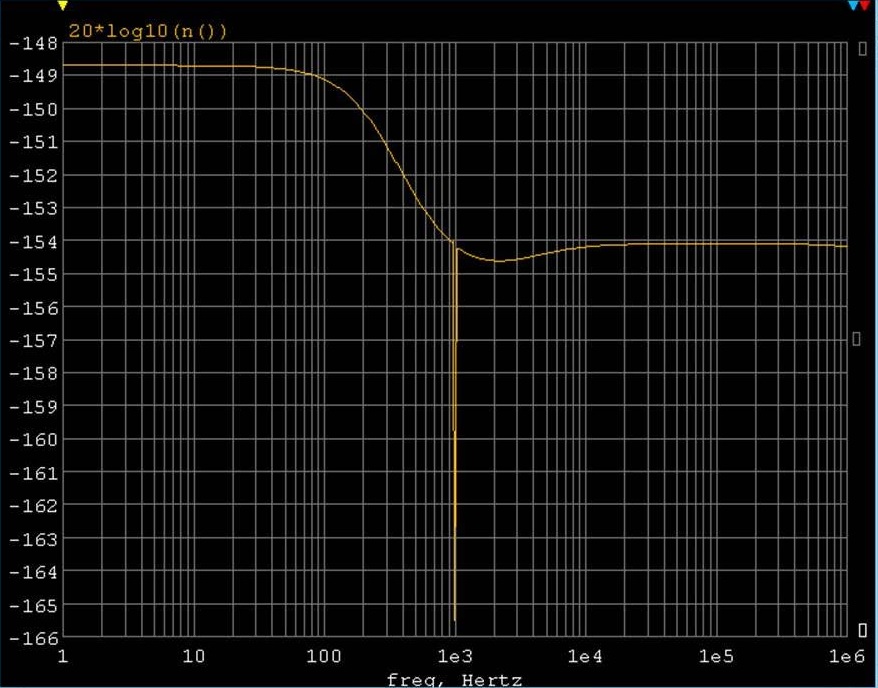Click the '-149' y-axis tick label
This screenshot has width=878, height=688.
[x=33, y=76]
